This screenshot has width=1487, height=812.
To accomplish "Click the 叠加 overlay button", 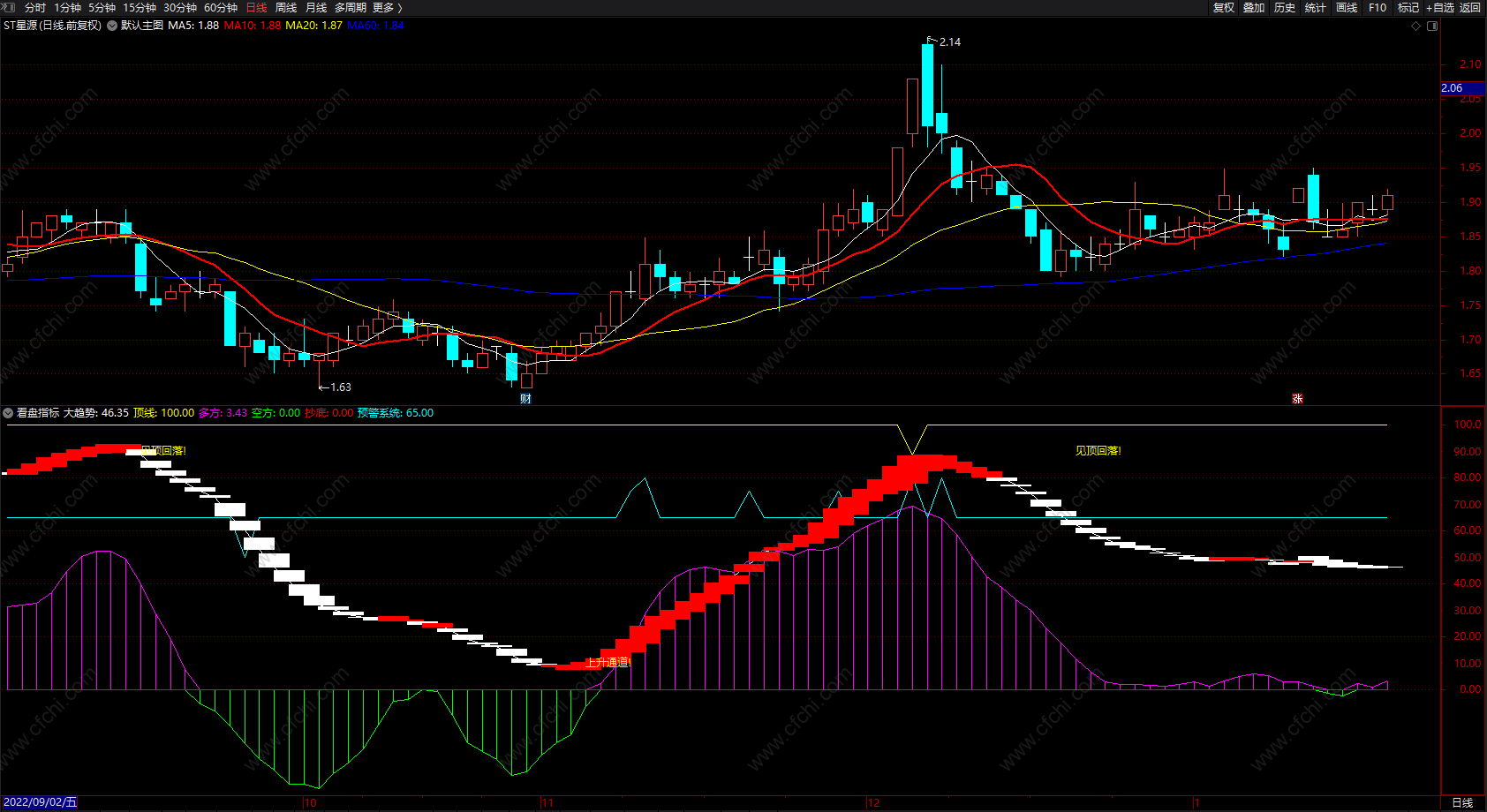I will (1254, 8).
